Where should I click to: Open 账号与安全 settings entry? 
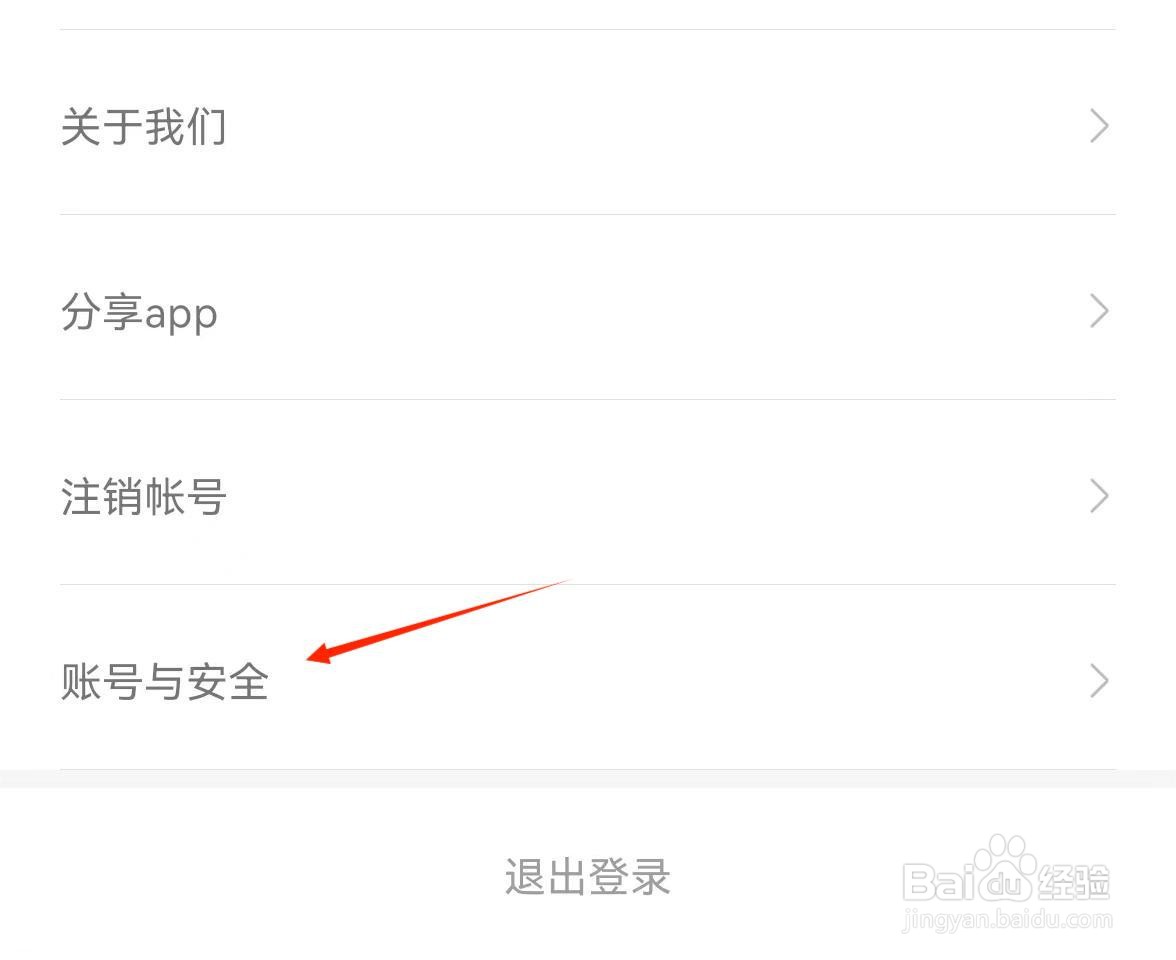tap(588, 677)
